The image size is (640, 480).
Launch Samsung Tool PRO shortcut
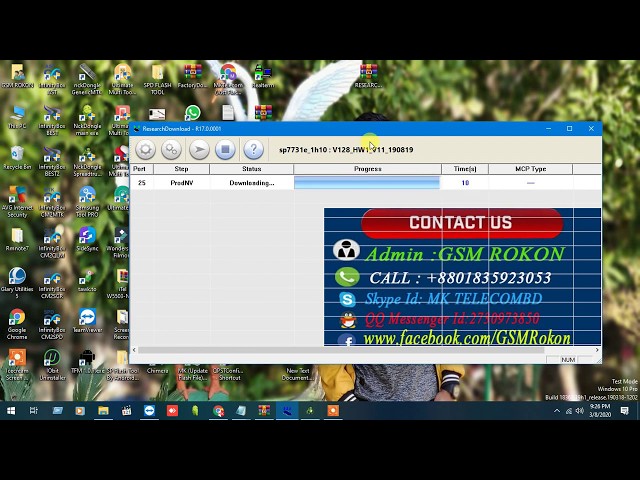[87, 202]
